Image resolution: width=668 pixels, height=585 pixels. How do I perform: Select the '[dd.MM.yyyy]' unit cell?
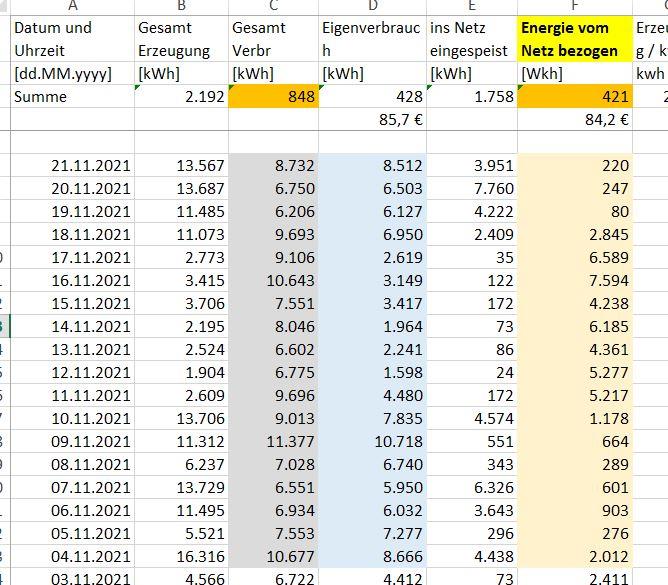click(x=72, y=73)
